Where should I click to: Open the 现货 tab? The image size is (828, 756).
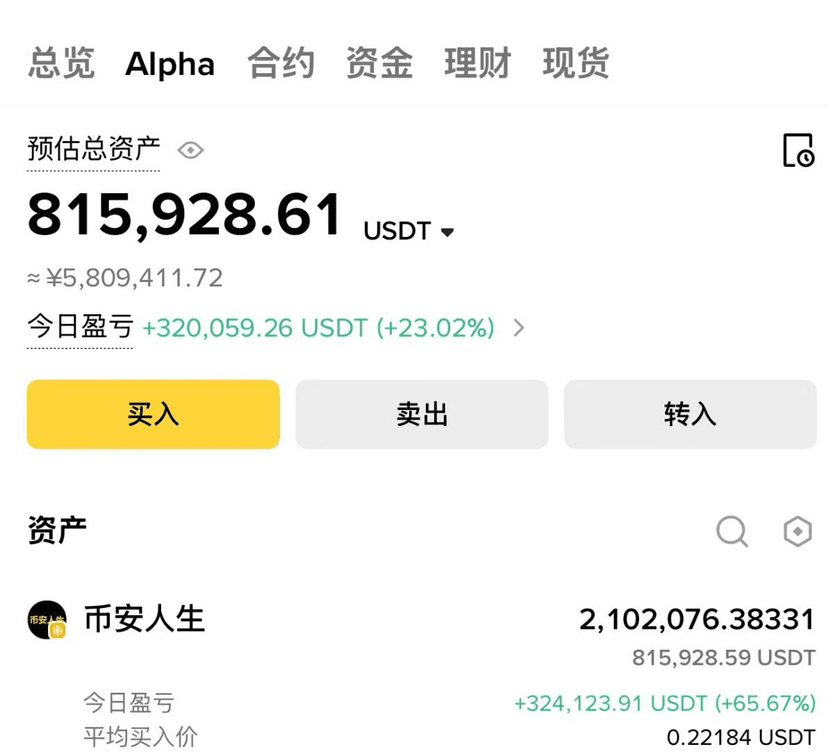click(x=576, y=64)
